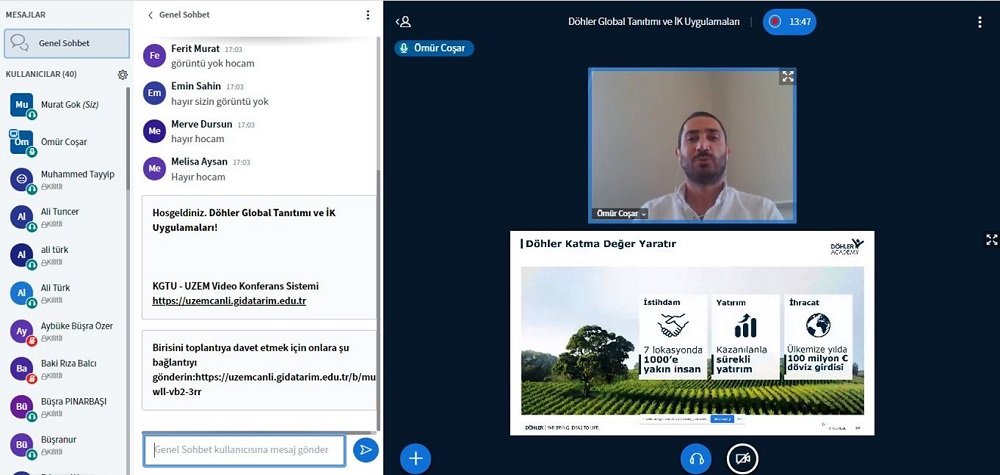Open the user list settings gear
This screenshot has width=1000, height=475.
(x=122, y=74)
